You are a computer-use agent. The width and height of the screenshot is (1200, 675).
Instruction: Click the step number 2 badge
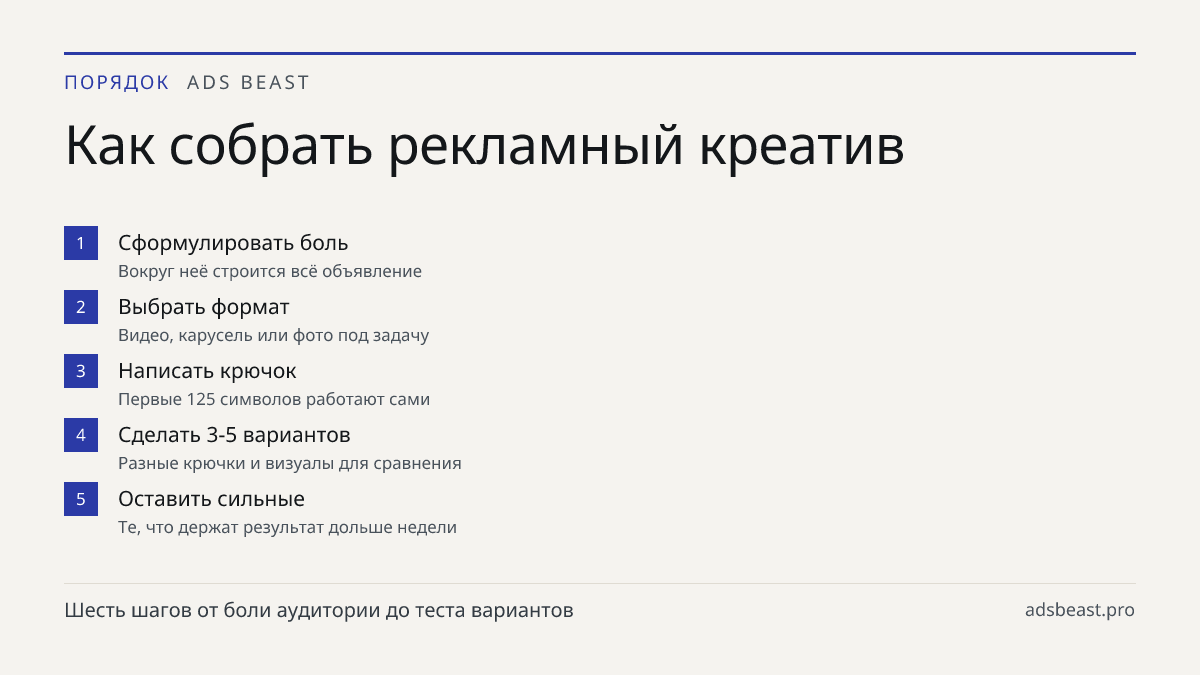click(81, 307)
